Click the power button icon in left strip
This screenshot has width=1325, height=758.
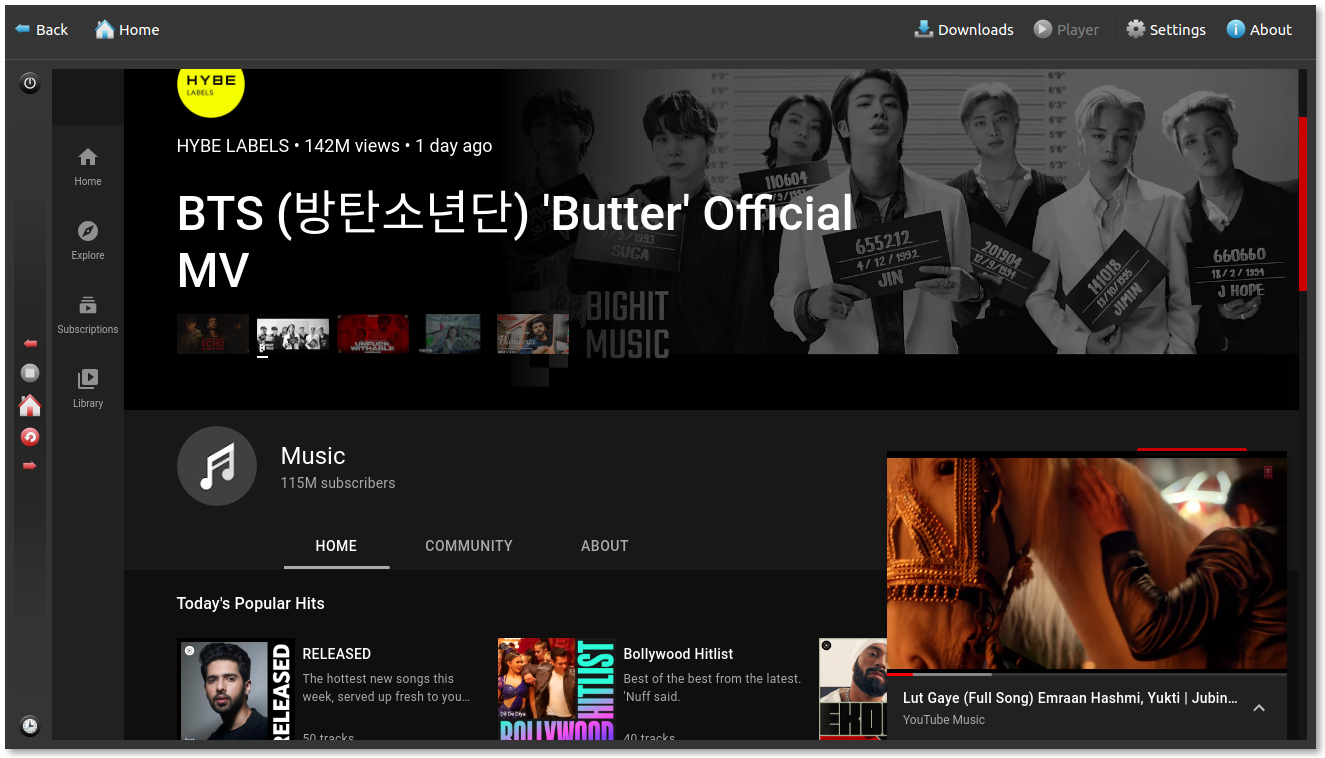point(30,84)
